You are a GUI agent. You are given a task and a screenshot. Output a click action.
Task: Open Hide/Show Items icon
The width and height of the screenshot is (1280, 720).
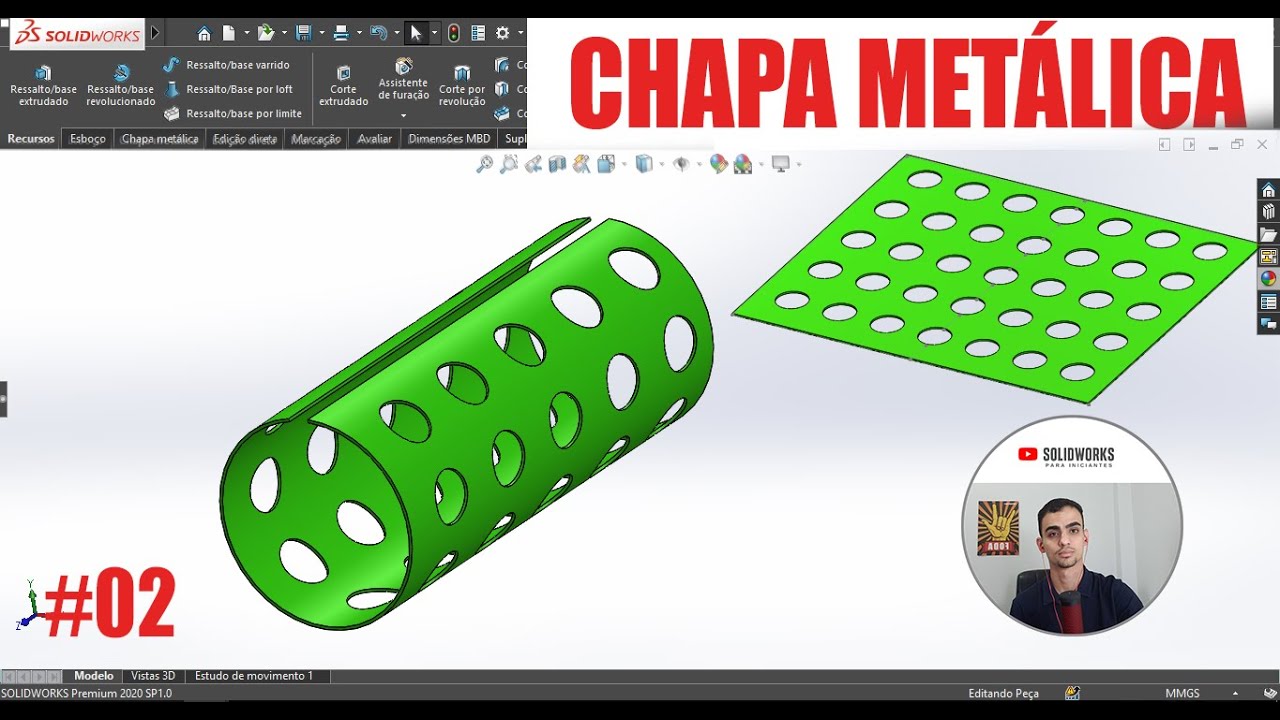(x=681, y=164)
